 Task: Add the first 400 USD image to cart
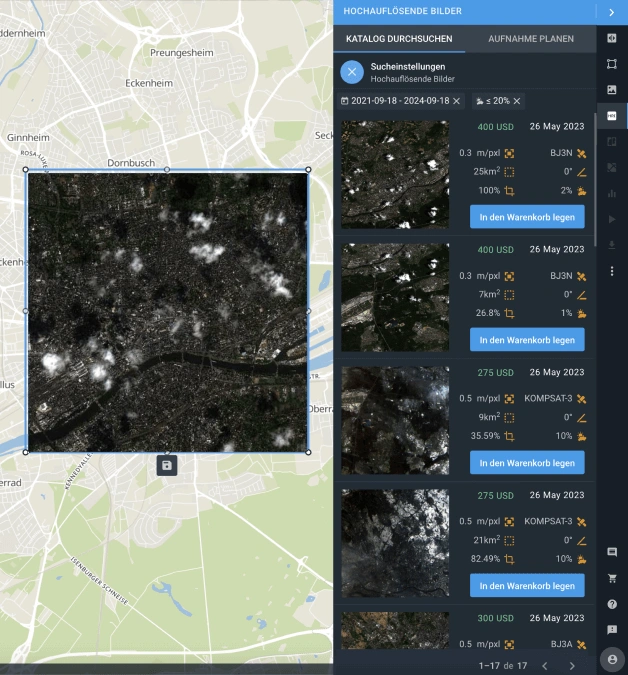[x=526, y=216]
